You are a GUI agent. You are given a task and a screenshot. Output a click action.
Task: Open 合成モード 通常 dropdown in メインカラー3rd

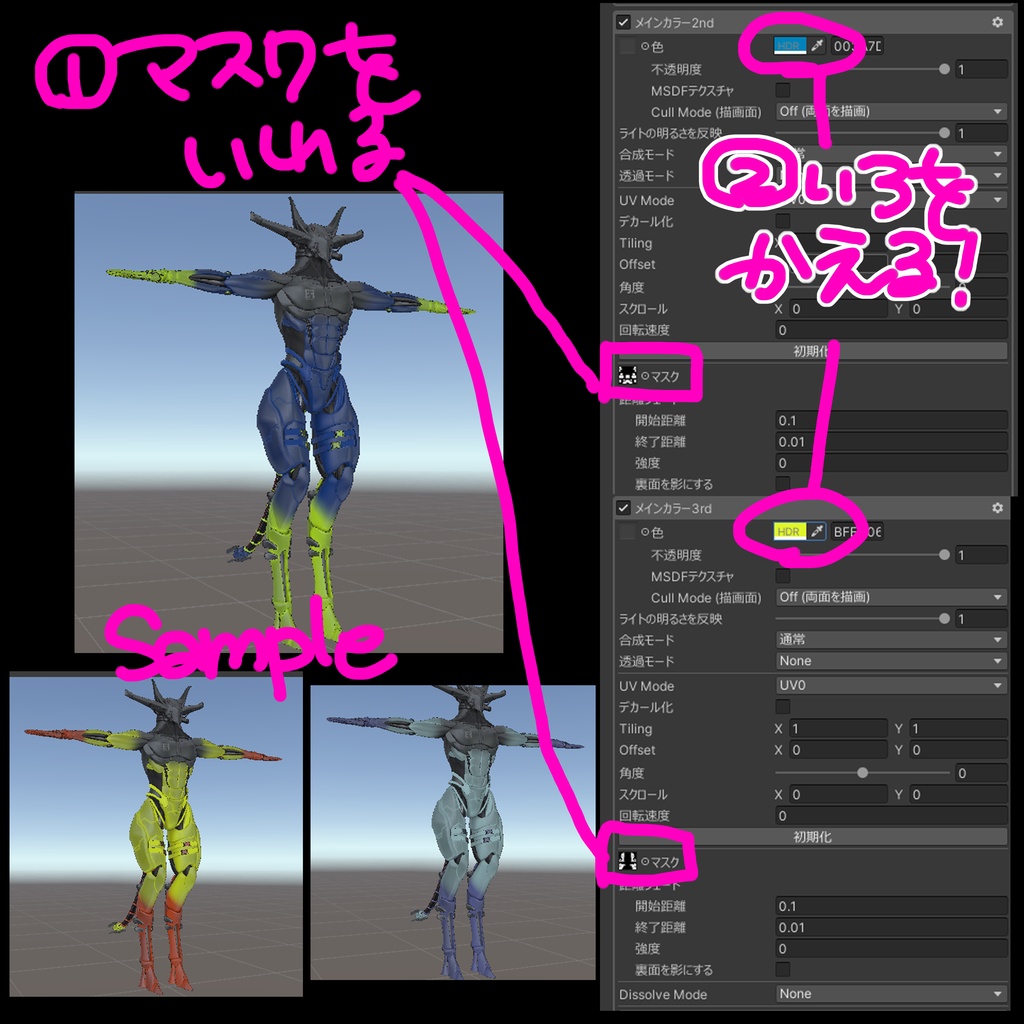point(891,639)
